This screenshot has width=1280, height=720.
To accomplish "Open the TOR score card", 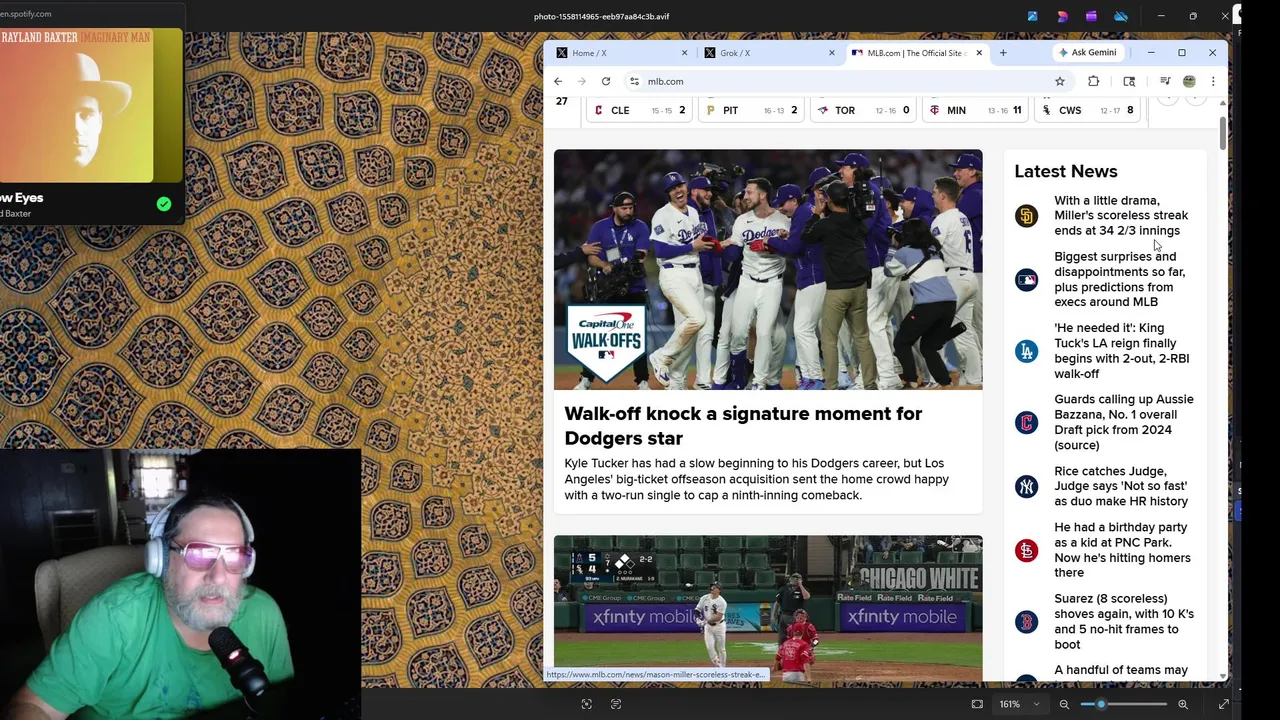I will tap(864, 110).
